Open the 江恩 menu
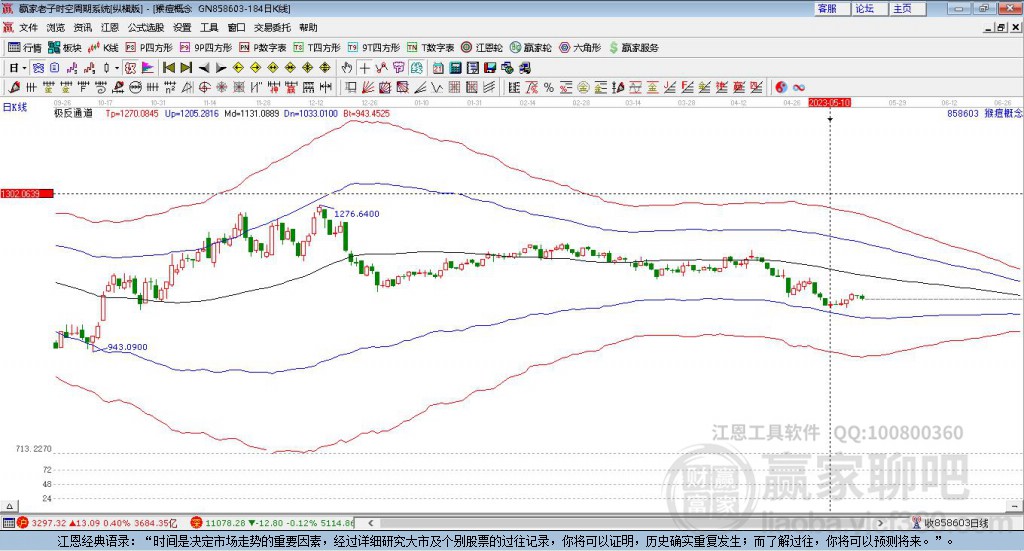 110,27
